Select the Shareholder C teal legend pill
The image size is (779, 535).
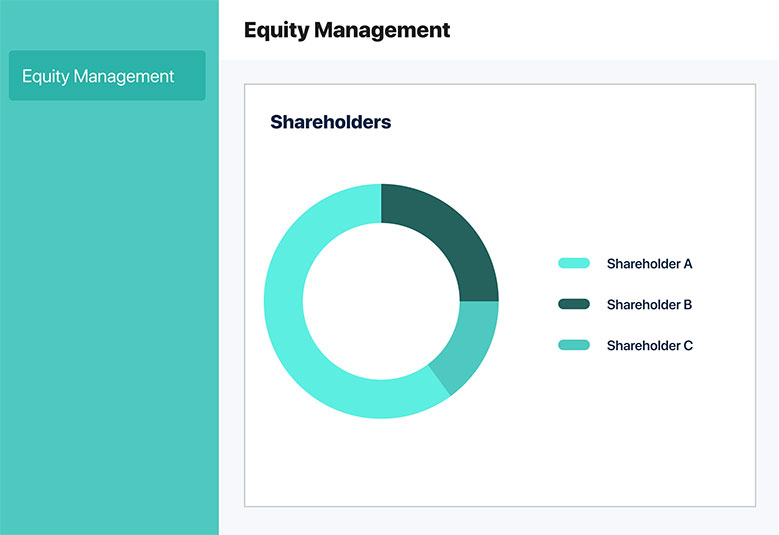tap(574, 345)
